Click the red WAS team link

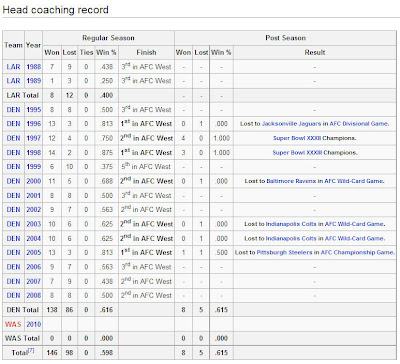13,324
